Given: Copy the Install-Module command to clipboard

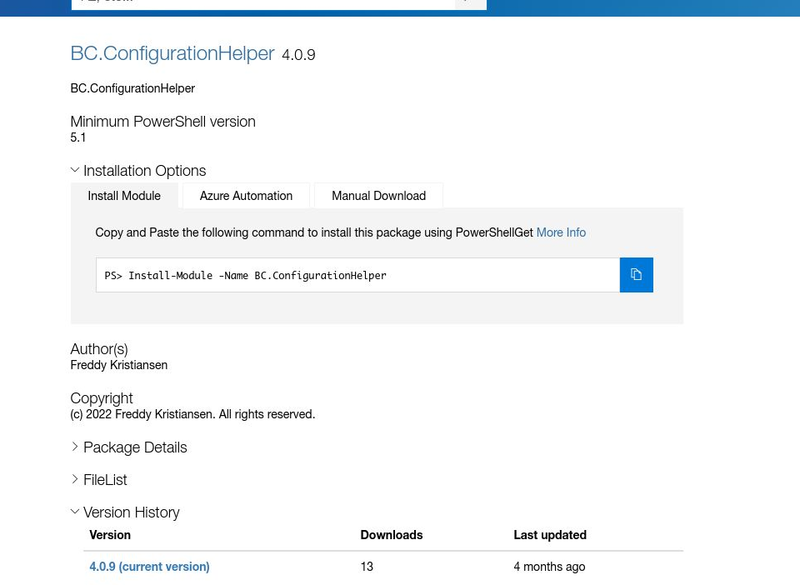Looking at the screenshot, I should (x=636, y=275).
